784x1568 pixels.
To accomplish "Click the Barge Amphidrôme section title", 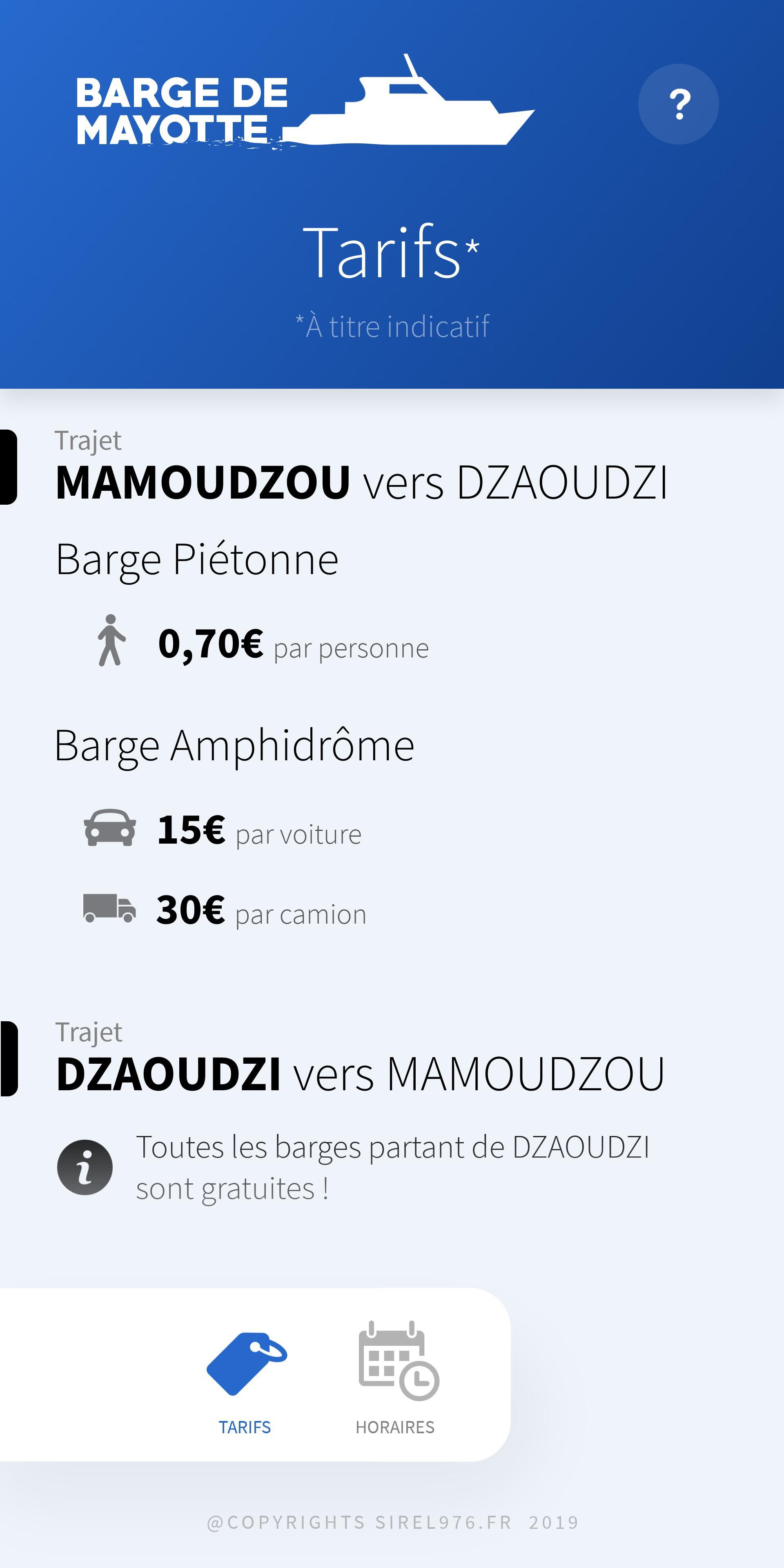I will (x=234, y=745).
